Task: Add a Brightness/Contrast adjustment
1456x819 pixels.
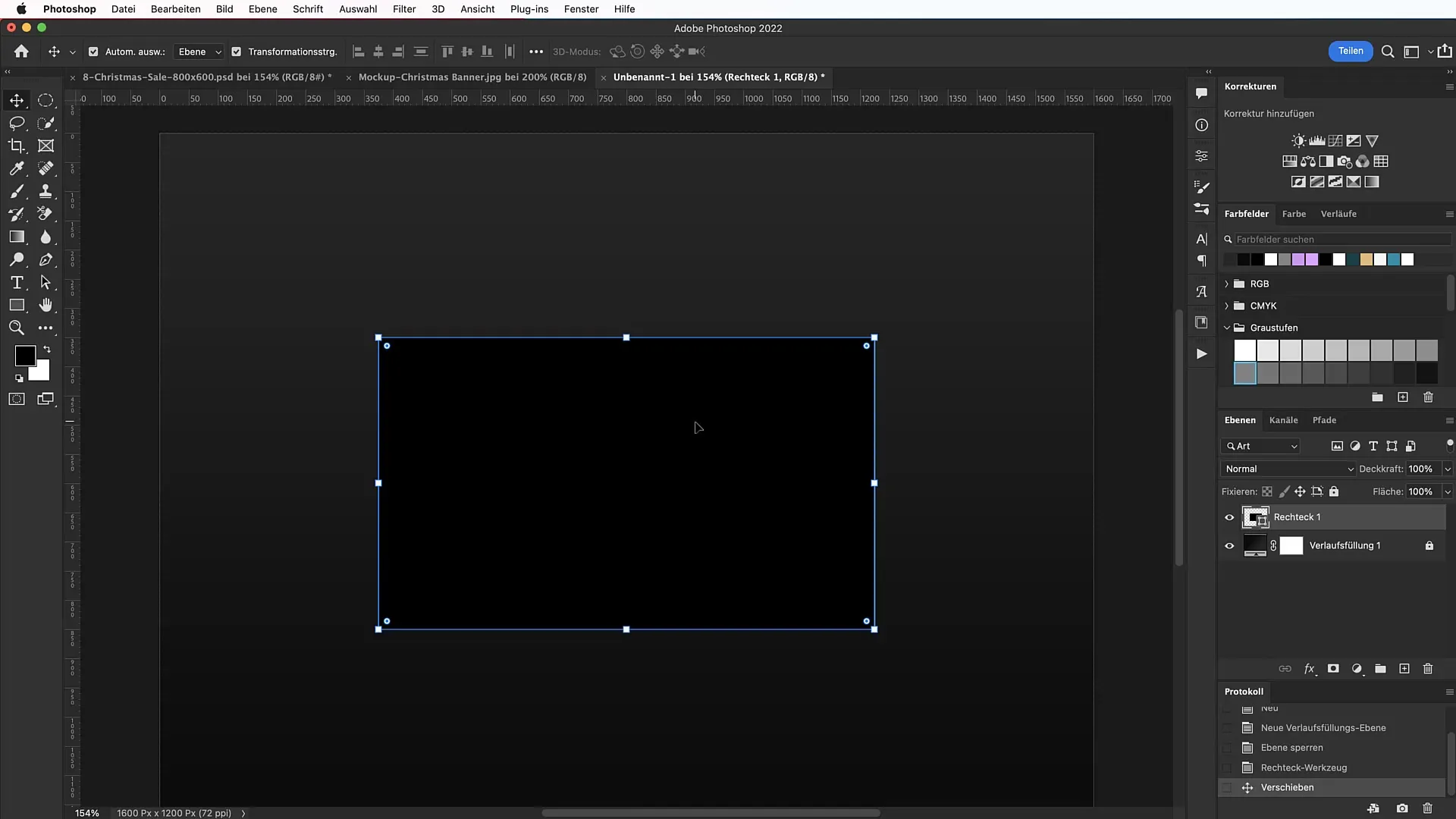Action: pos(1298,141)
